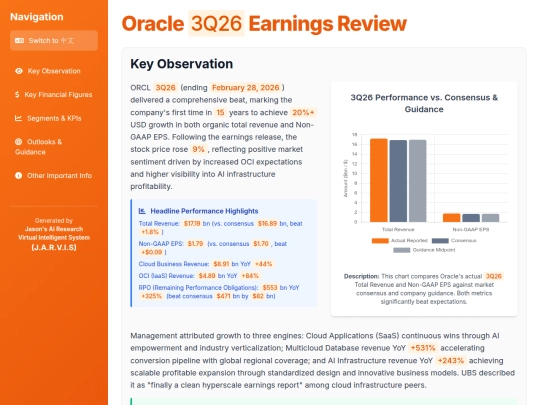This screenshot has height=405, width=540.
Task: Click the language icon in the Switch button
Action: (x=20, y=41)
